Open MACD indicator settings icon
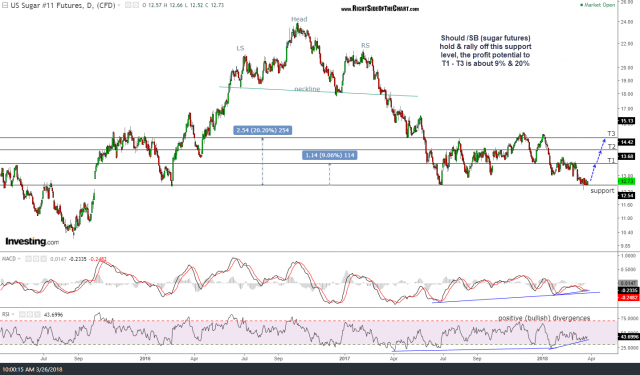 click(x=36, y=259)
